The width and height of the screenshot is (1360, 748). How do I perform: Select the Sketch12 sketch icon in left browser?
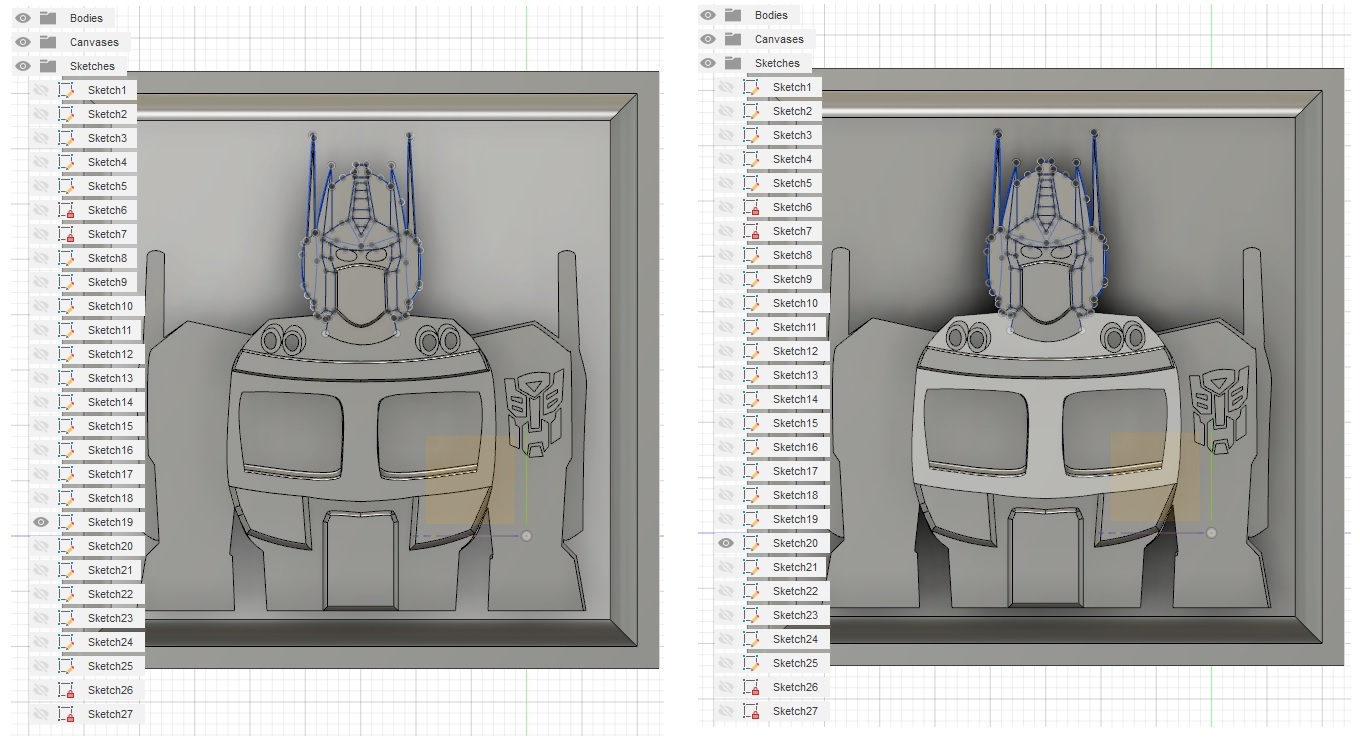point(67,354)
